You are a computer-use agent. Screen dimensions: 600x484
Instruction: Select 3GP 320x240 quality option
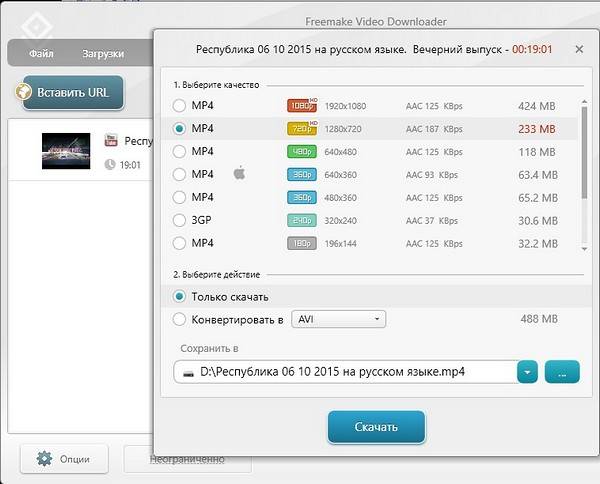point(179,220)
